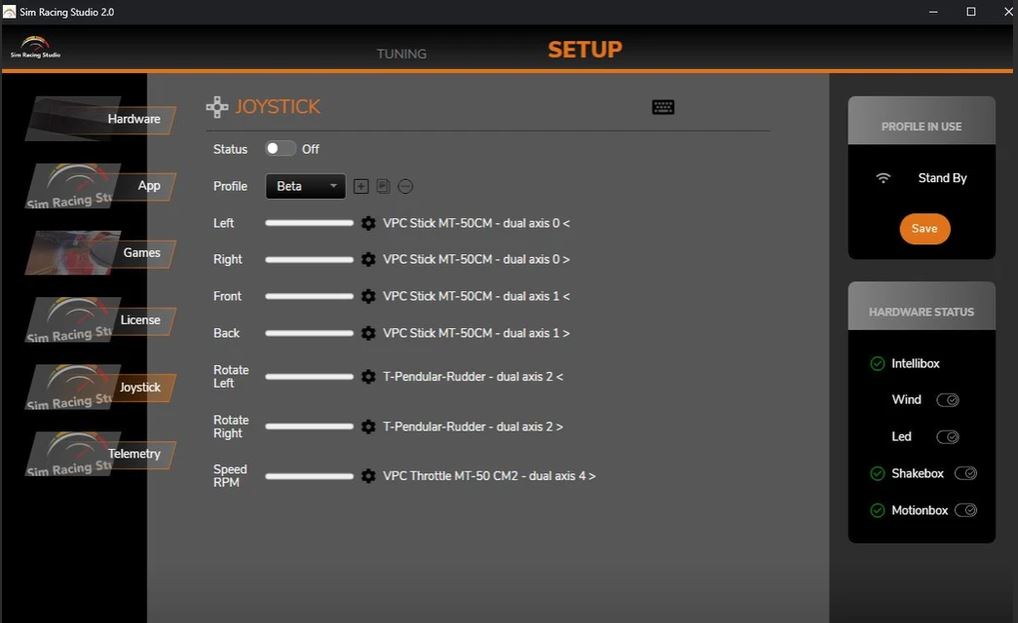Click the Stand By wifi icon
Screen dimensions: 1018x623
(883, 178)
